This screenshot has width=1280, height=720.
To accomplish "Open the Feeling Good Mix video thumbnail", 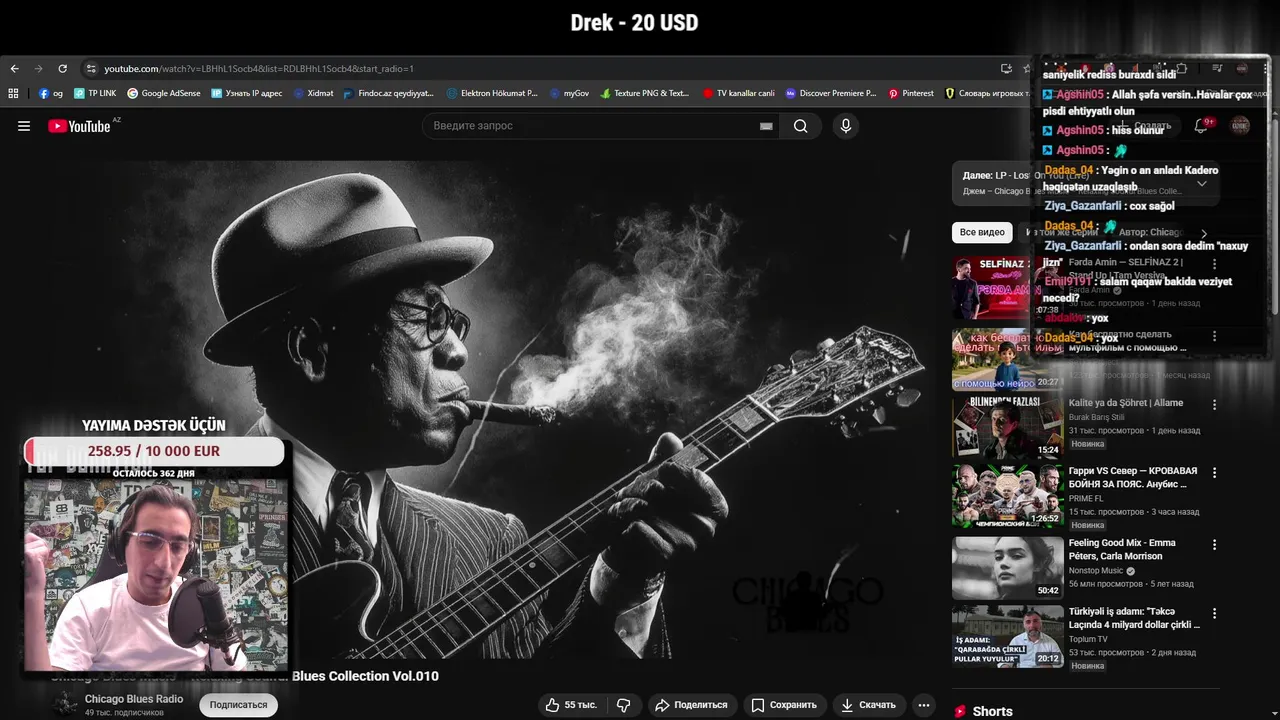I will 1007,568.
